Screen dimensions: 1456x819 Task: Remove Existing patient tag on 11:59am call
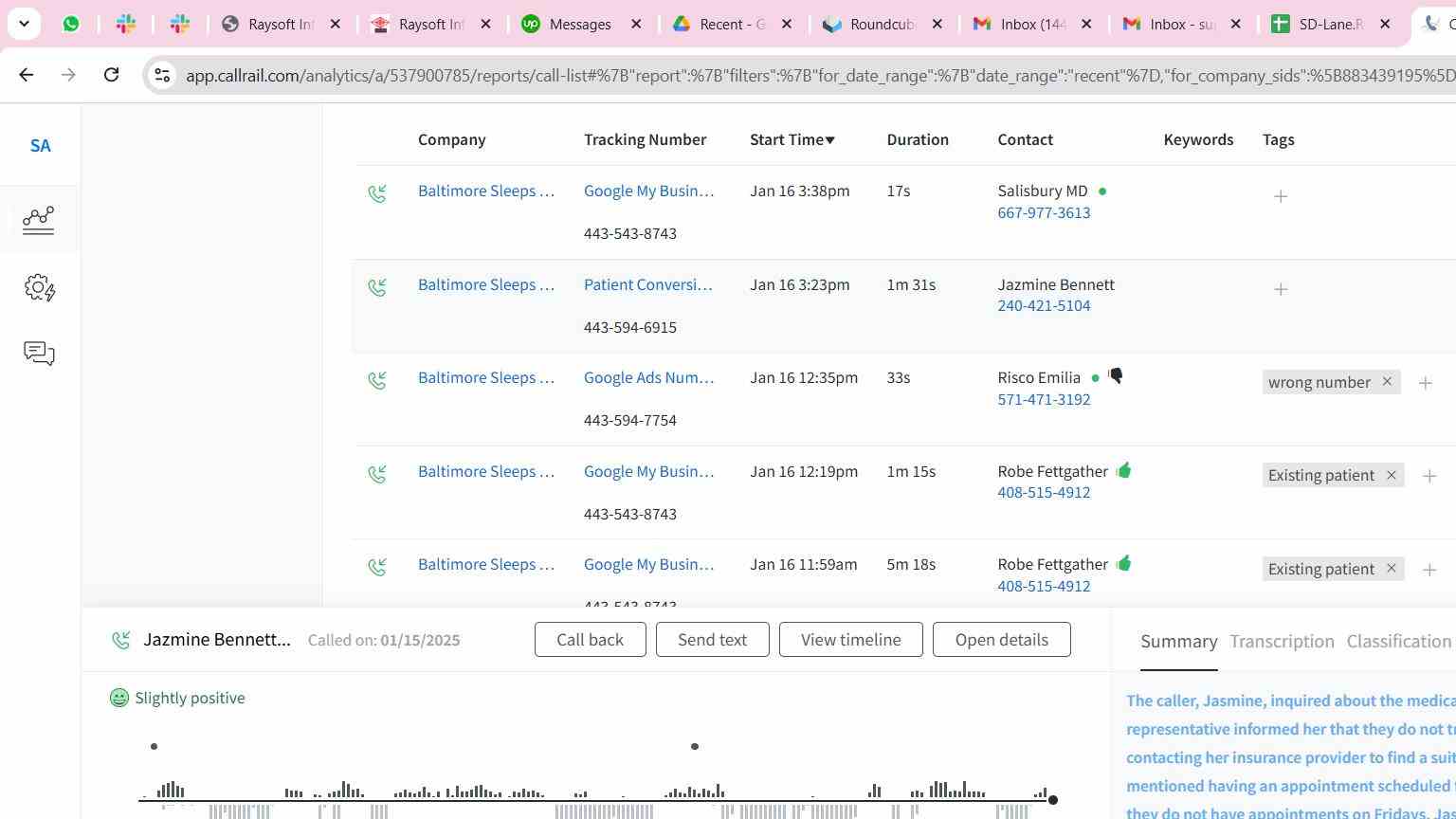click(x=1391, y=569)
